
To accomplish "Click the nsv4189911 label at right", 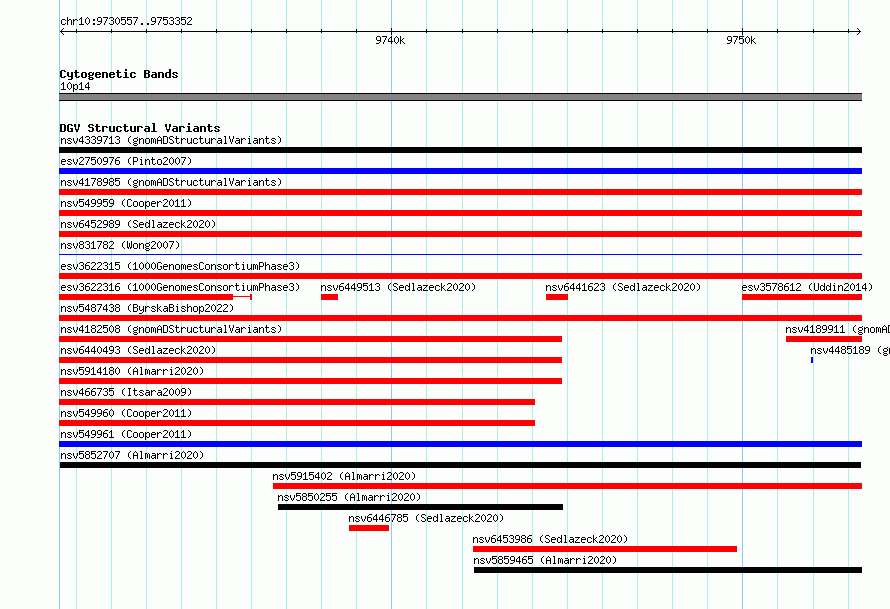I will coord(837,329).
